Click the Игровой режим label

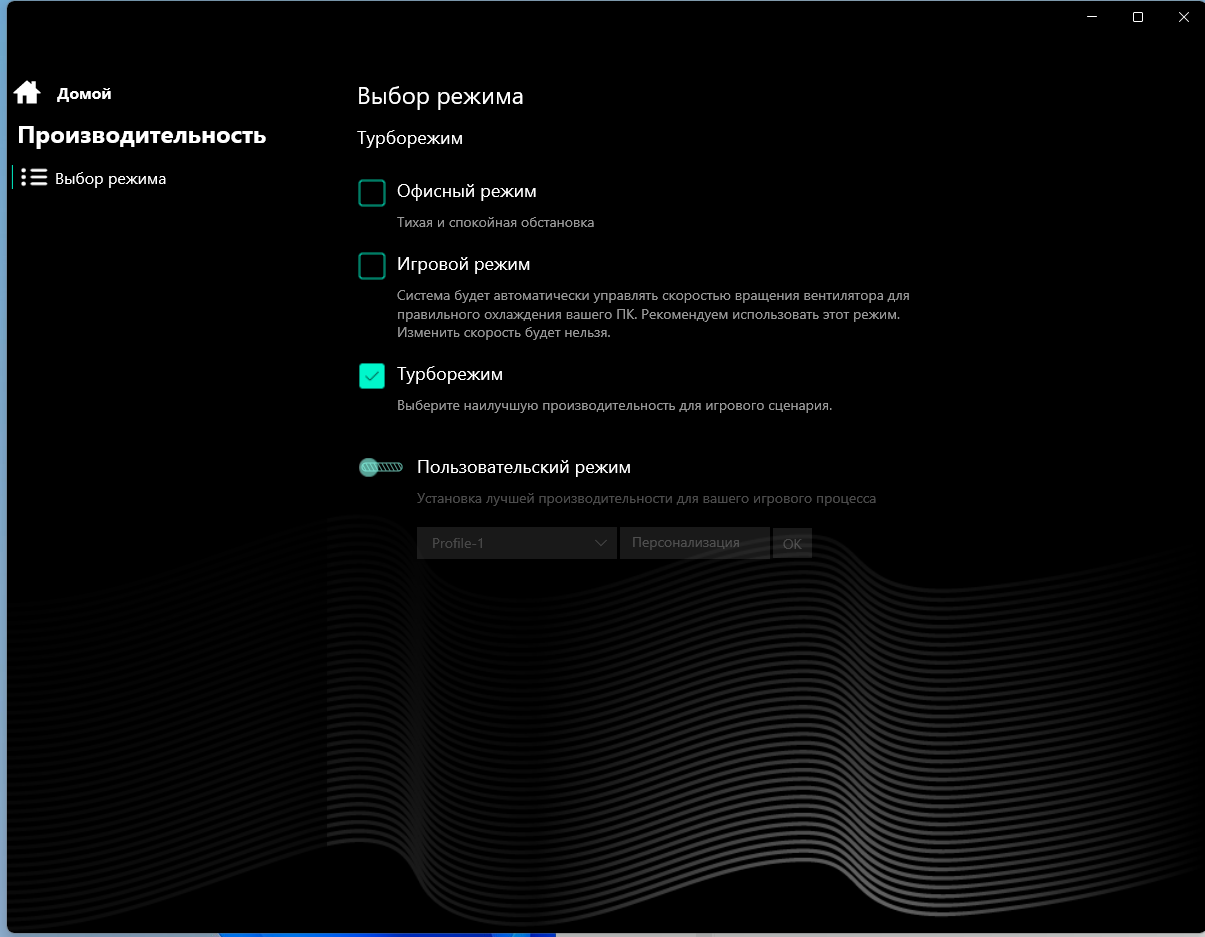(463, 264)
